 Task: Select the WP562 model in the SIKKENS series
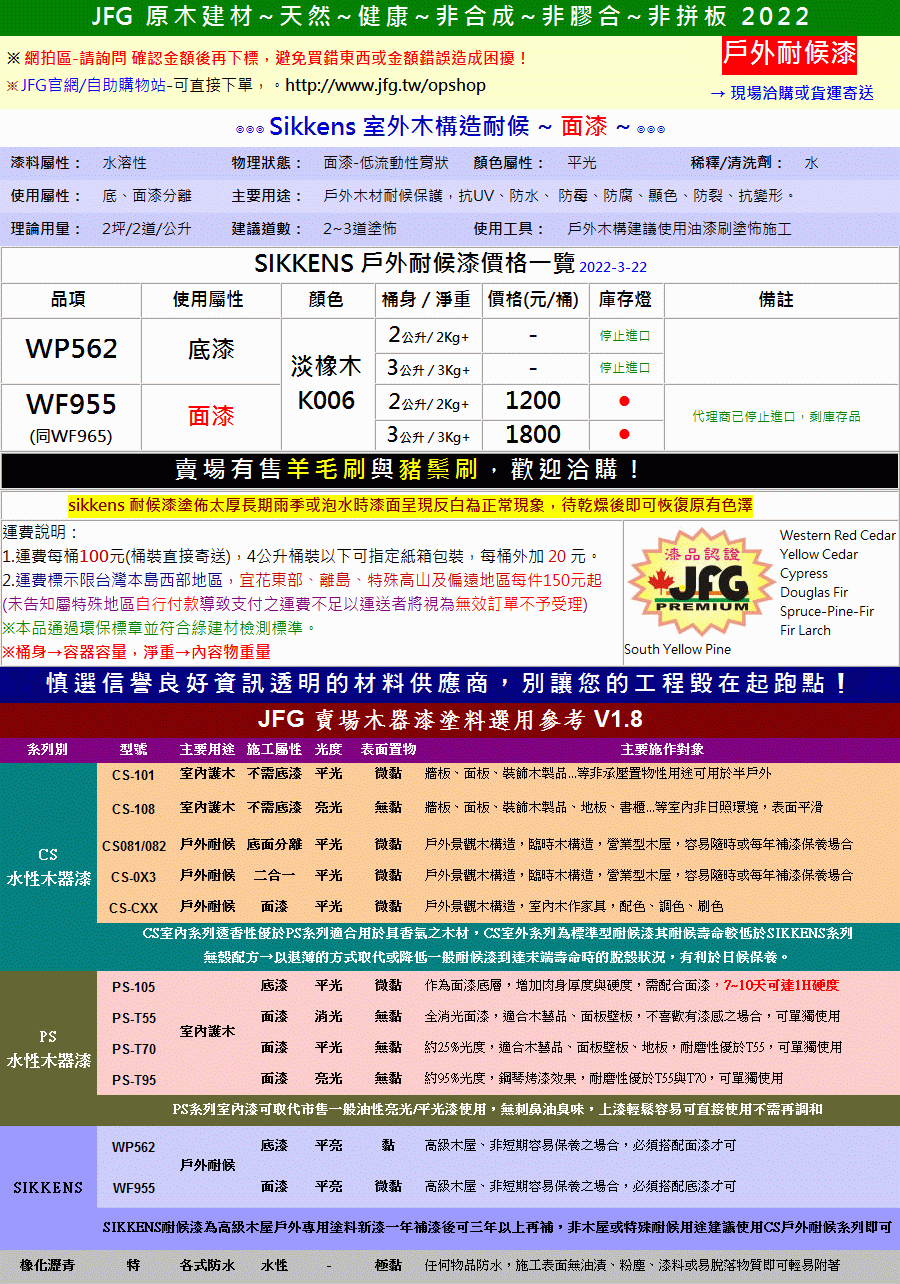pyautogui.click(x=133, y=1147)
